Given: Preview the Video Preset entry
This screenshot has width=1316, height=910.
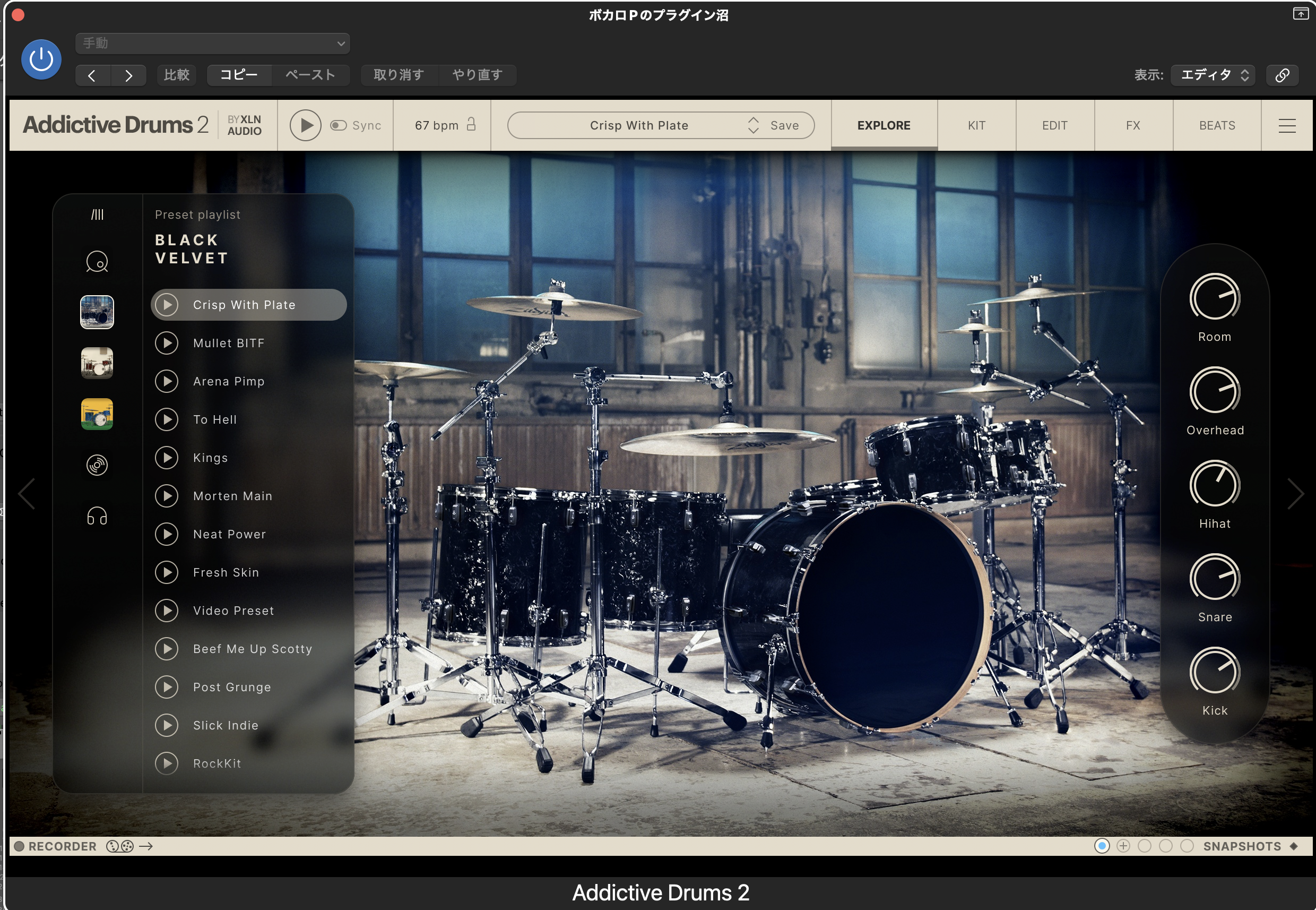Looking at the screenshot, I should [x=167, y=610].
